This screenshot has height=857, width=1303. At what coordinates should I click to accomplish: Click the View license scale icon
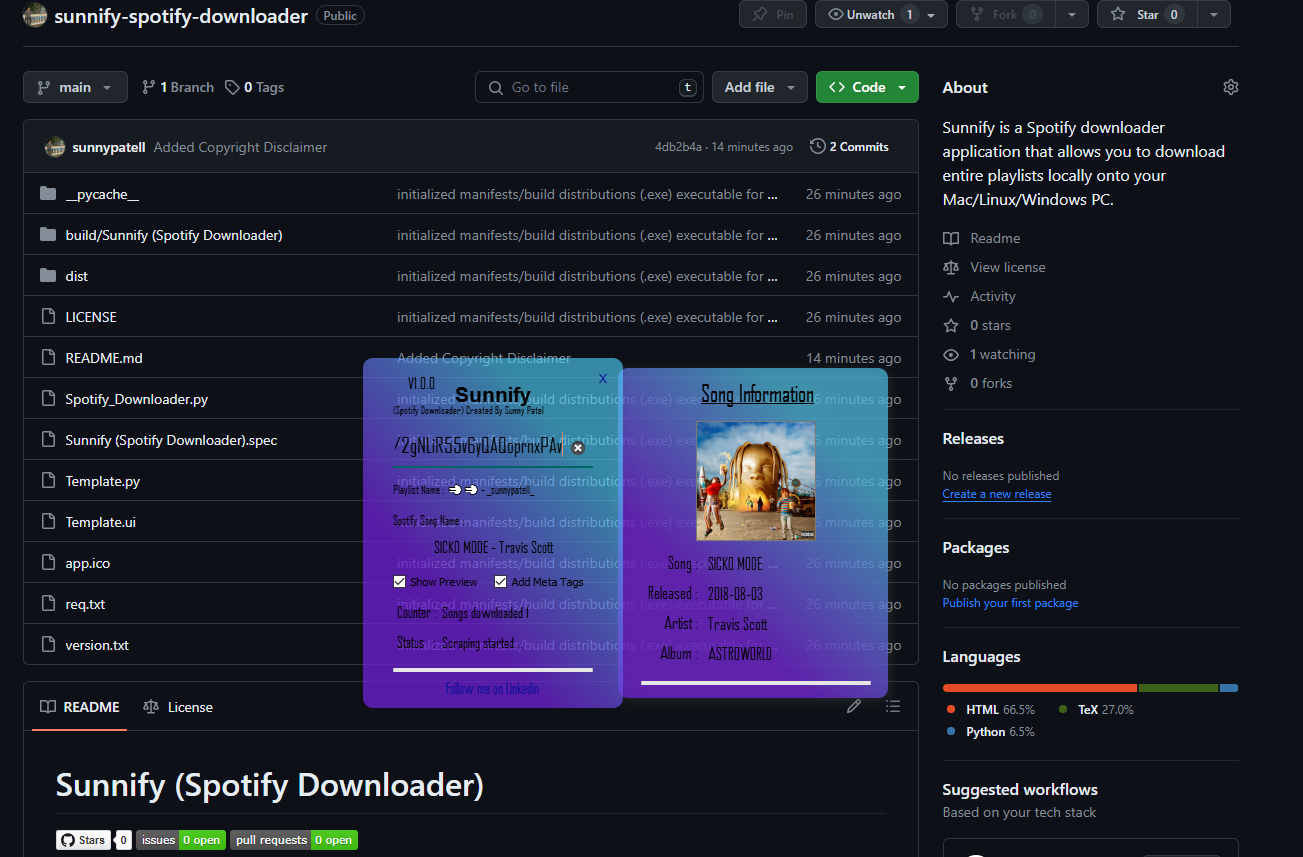pos(951,267)
